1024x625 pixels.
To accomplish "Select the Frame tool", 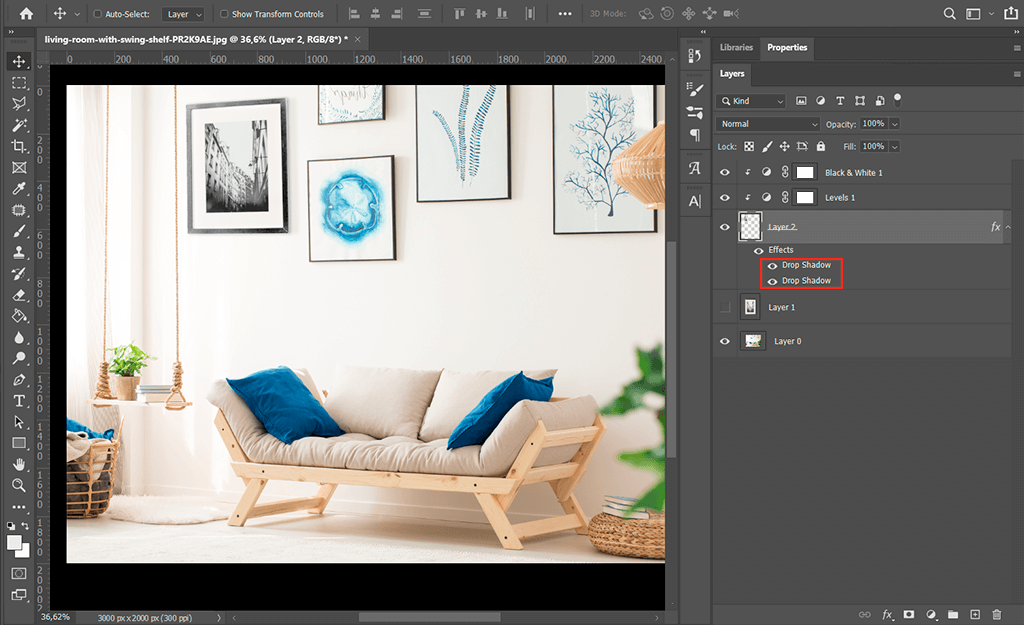I will pyautogui.click(x=19, y=168).
